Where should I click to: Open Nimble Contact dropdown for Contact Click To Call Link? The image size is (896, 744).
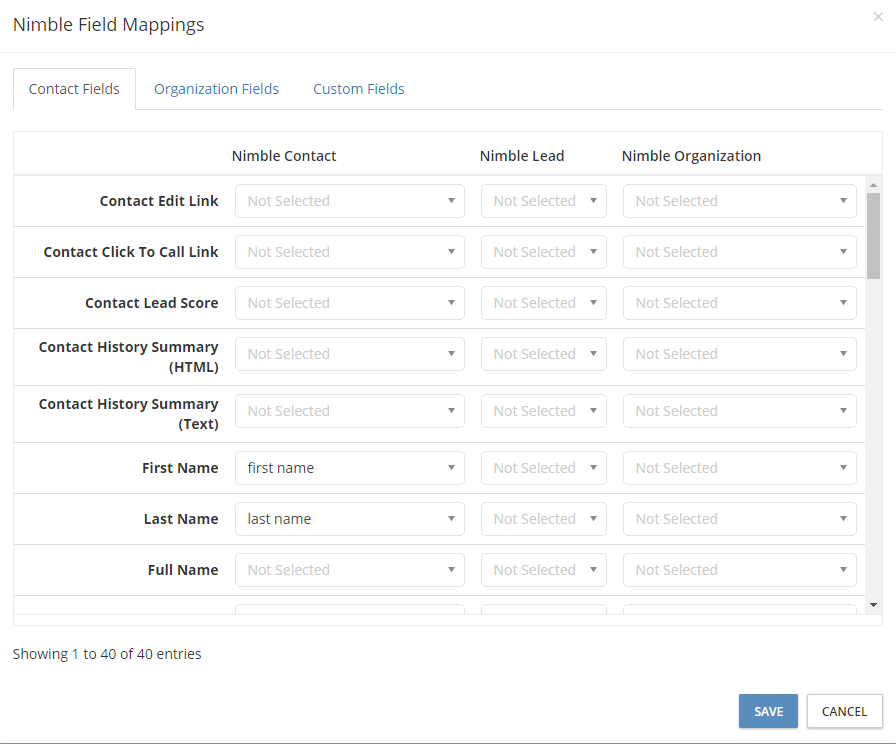click(350, 252)
